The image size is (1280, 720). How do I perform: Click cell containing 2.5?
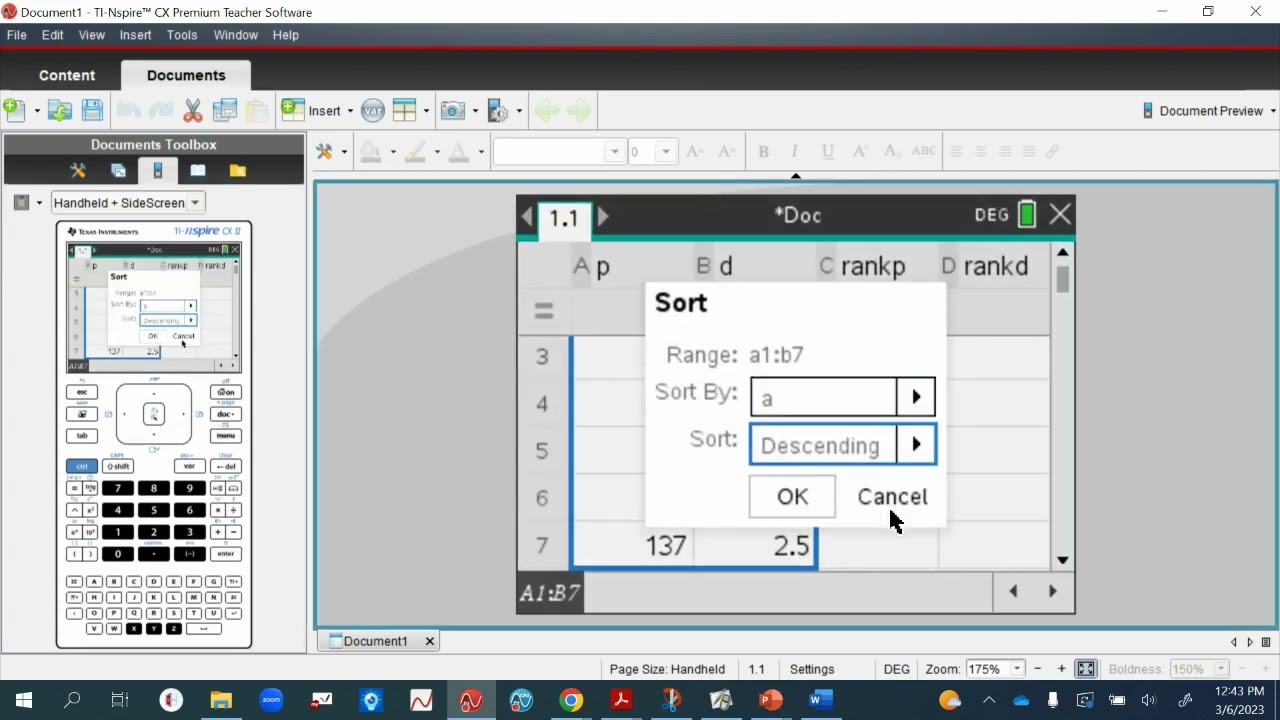pos(756,546)
